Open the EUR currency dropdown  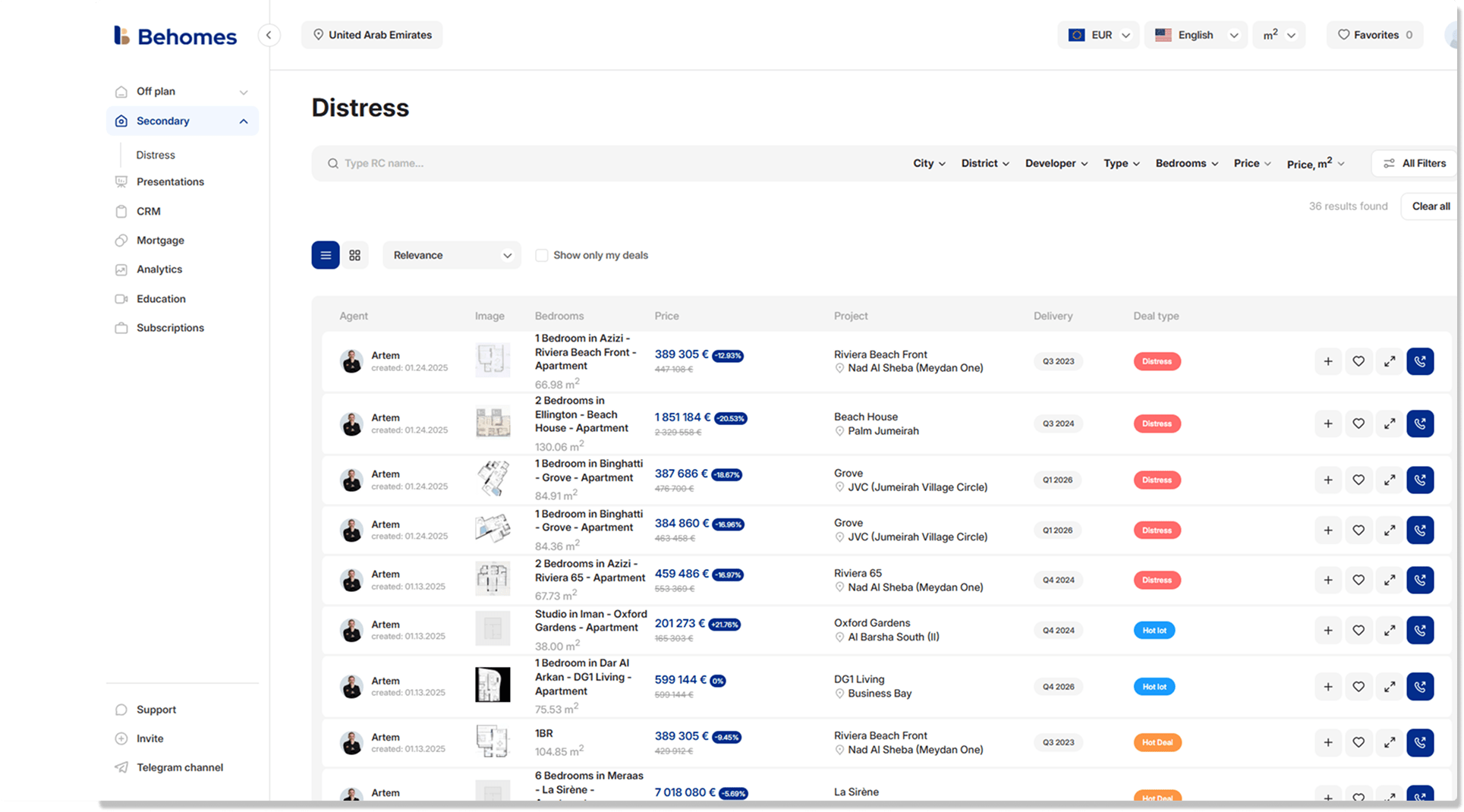point(1098,35)
